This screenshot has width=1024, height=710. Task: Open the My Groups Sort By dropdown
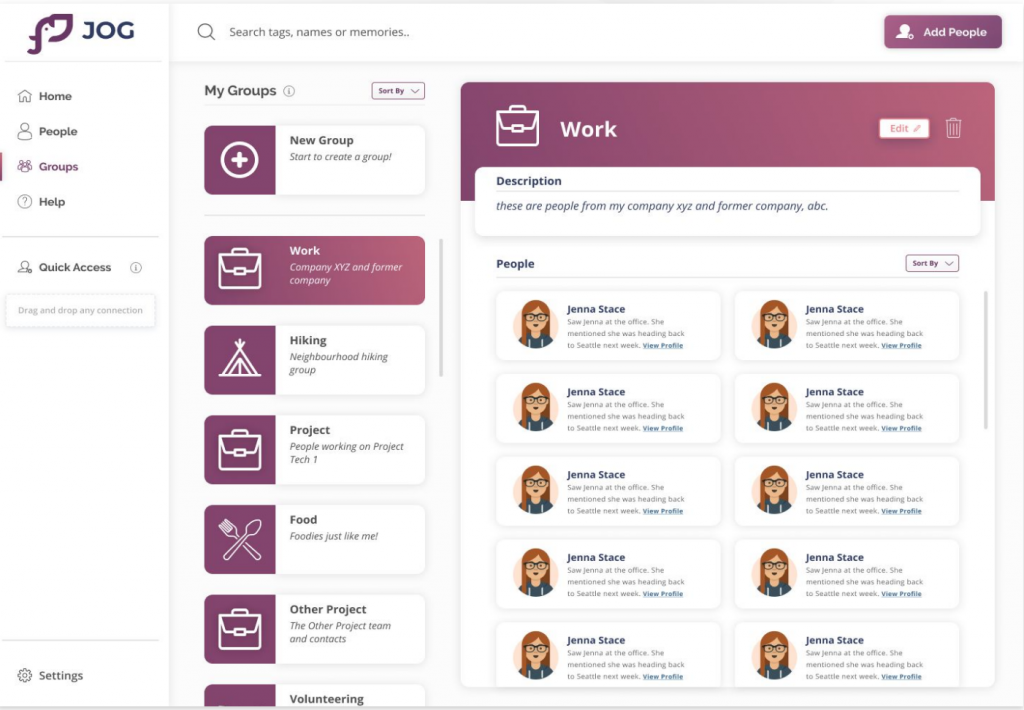click(x=398, y=91)
